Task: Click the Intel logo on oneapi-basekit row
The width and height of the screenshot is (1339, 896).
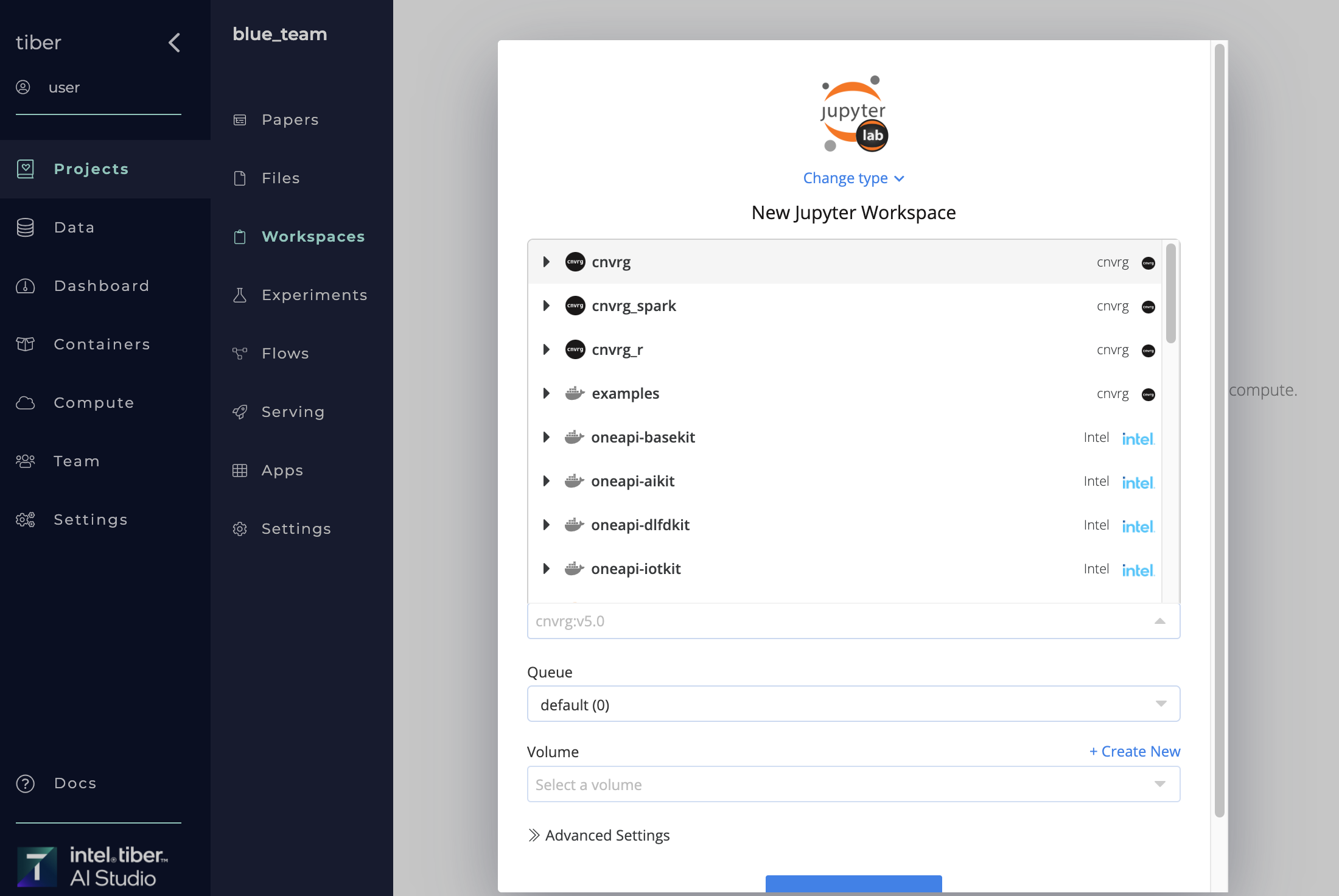Action: [x=1138, y=438]
